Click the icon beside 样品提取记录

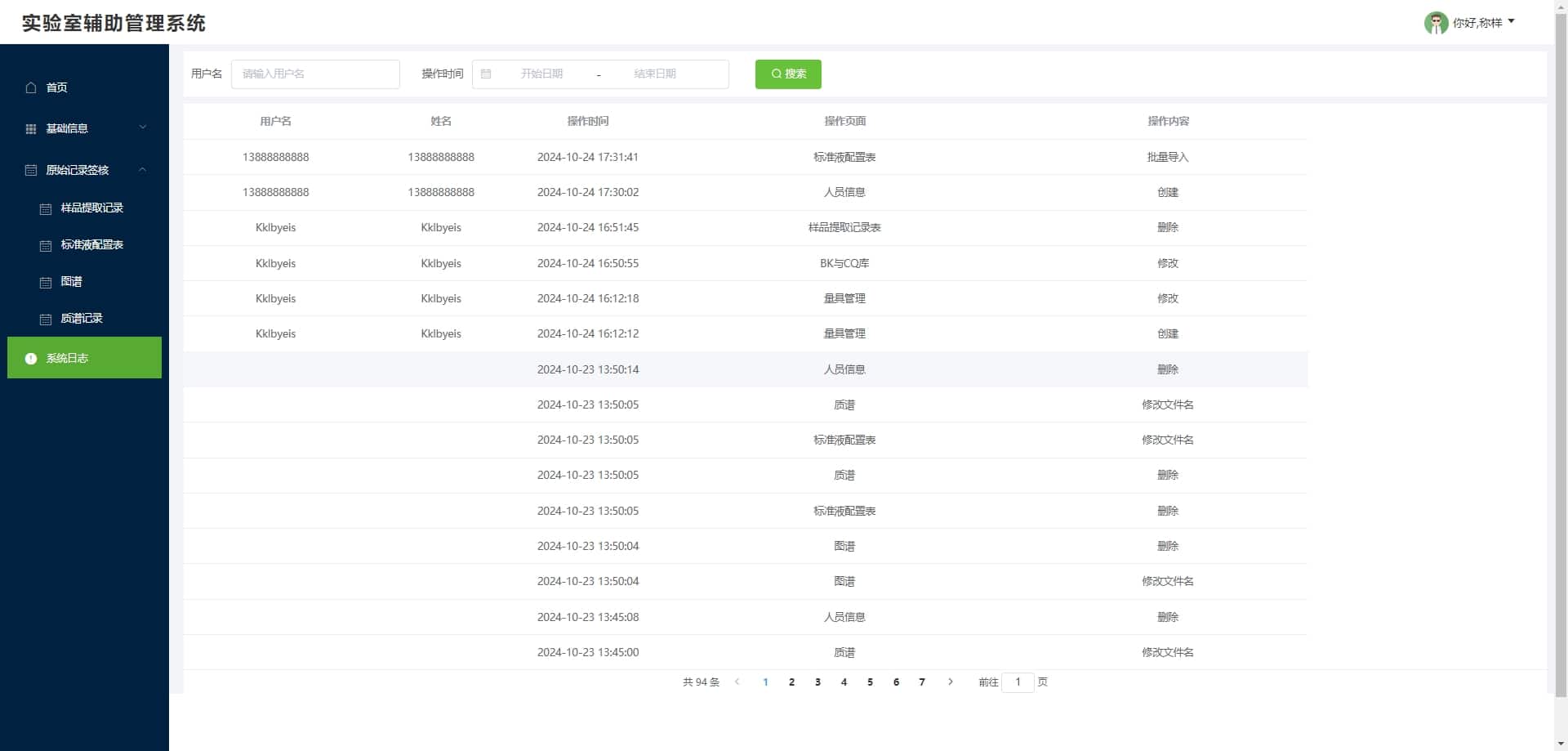tap(46, 208)
